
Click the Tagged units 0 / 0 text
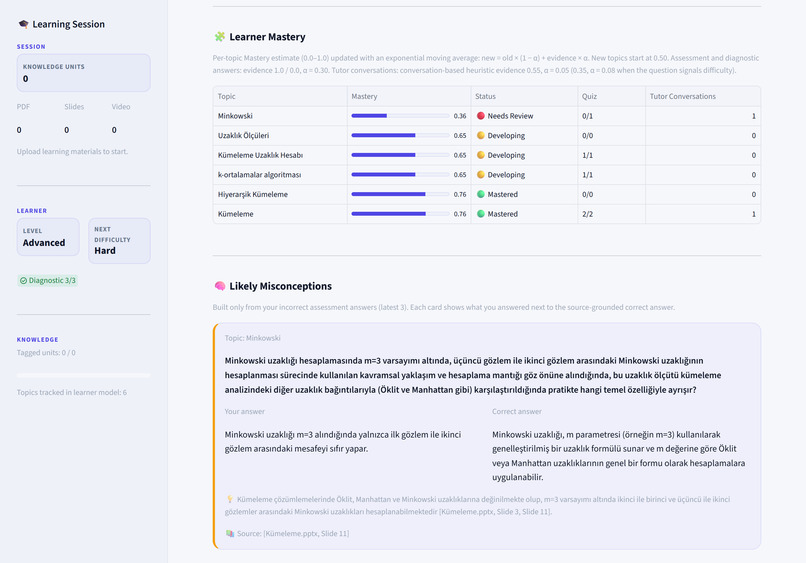(46, 353)
